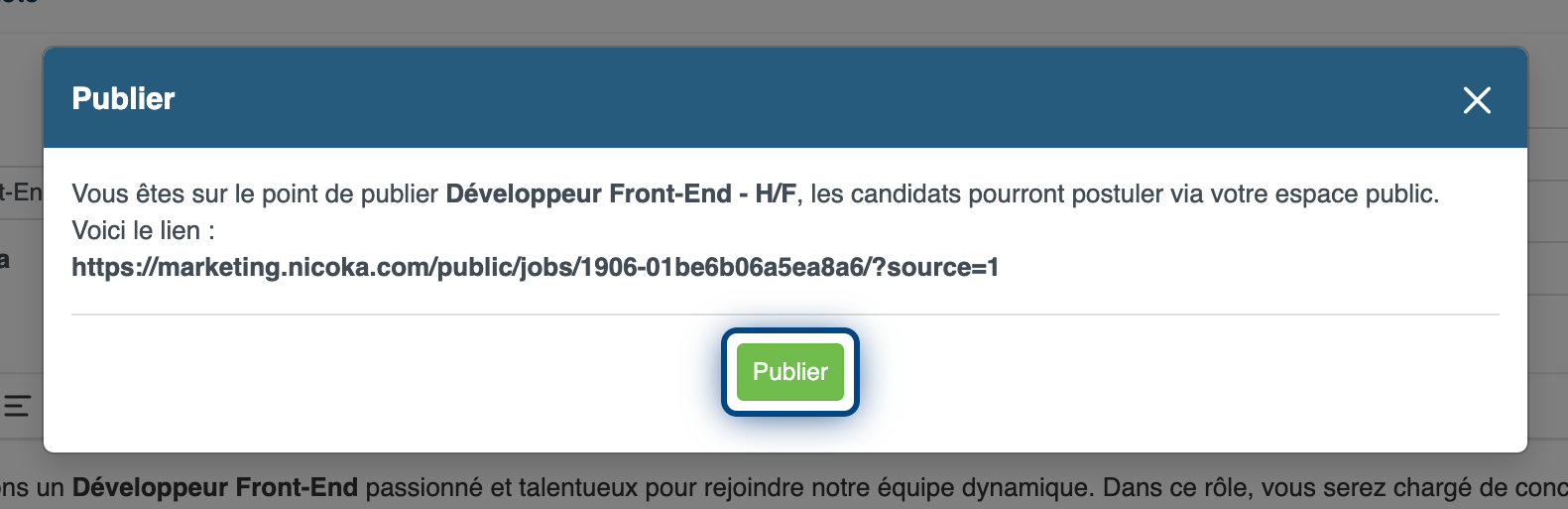The image size is (1568, 509).
Task: Click the green Publier confirmation button
Action: click(x=789, y=372)
